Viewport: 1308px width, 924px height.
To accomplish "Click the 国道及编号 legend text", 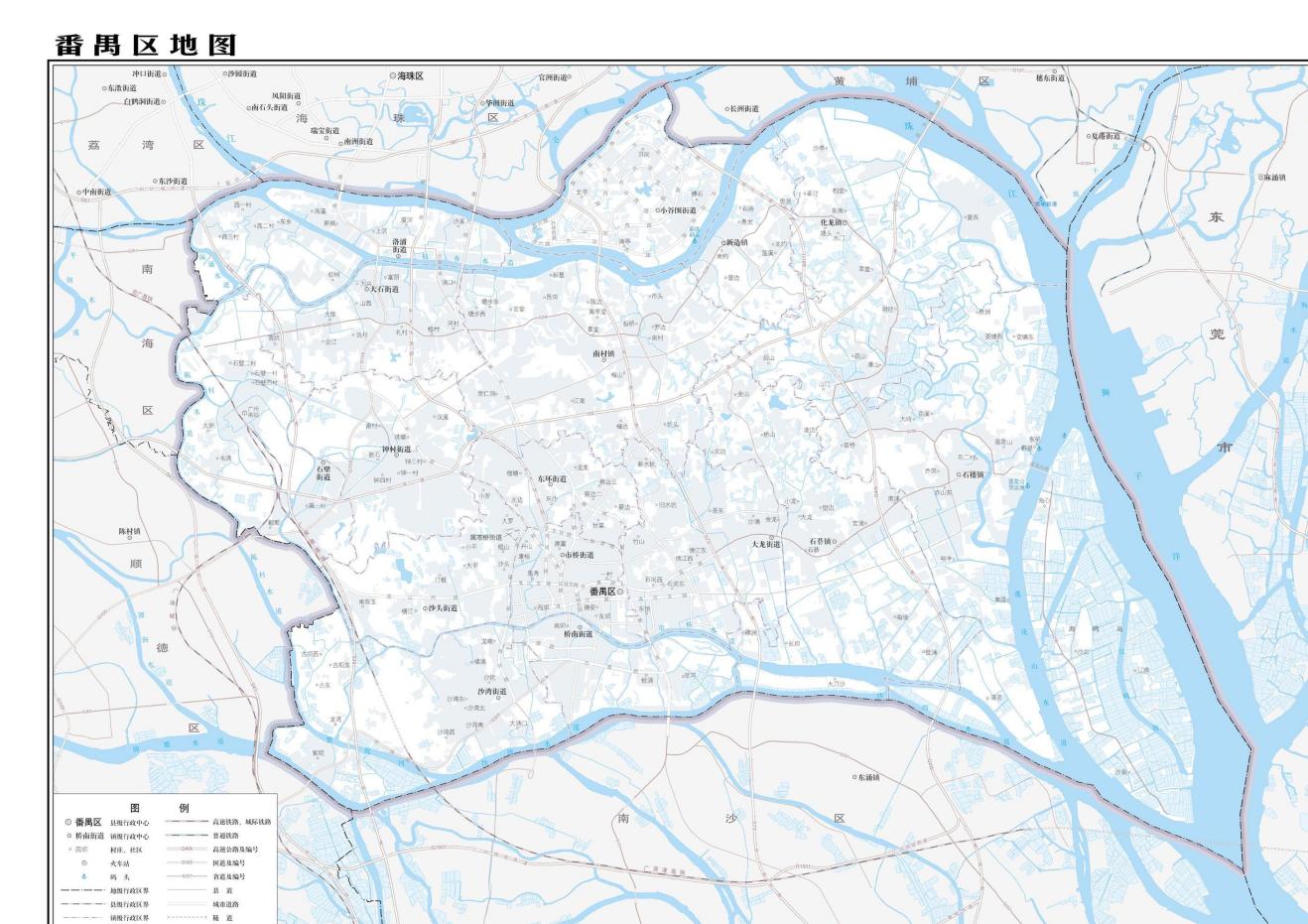I will coord(229,863).
